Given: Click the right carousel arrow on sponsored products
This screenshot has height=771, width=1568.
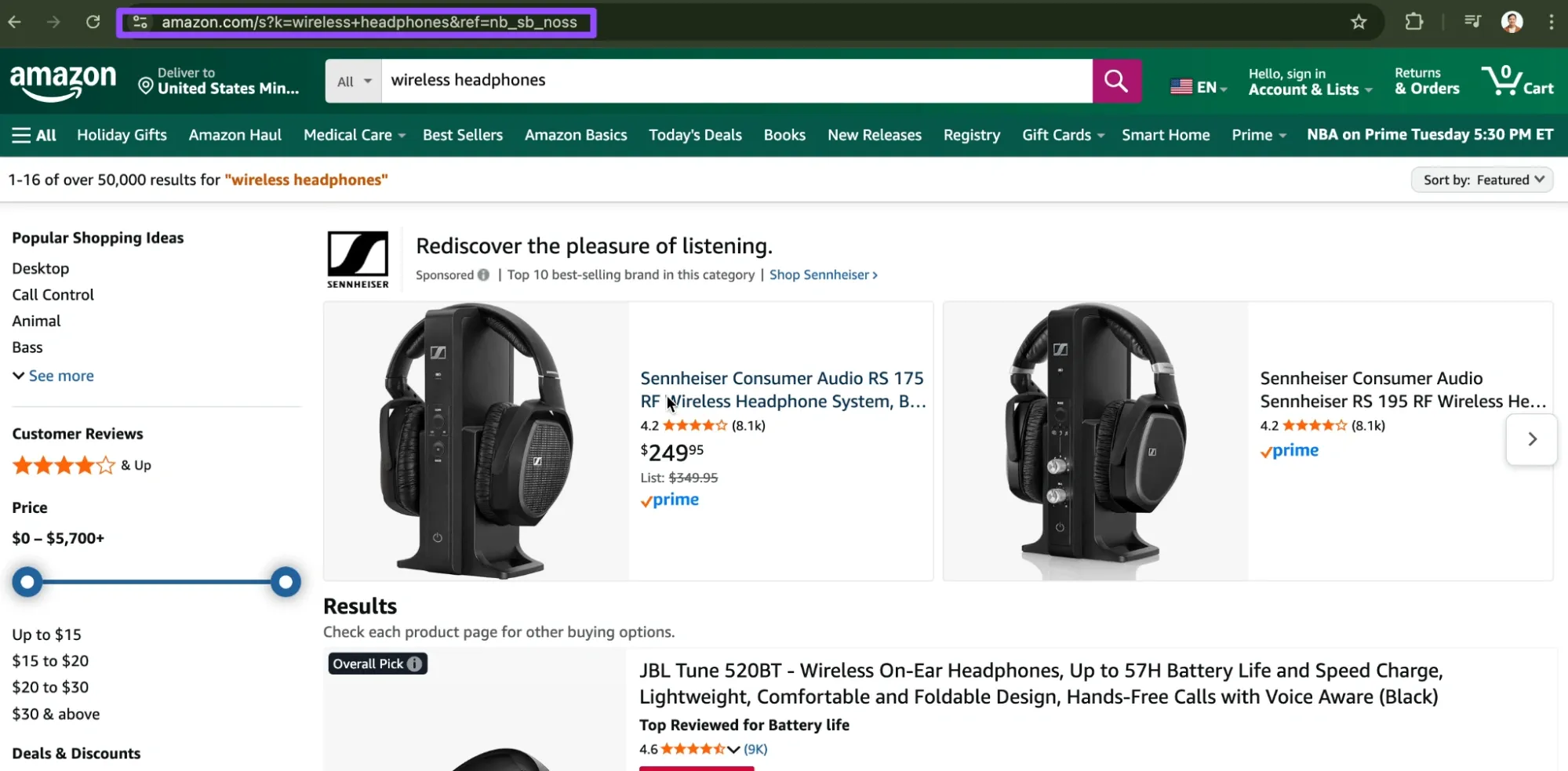Looking at the screenshot, I should 1530,439.
